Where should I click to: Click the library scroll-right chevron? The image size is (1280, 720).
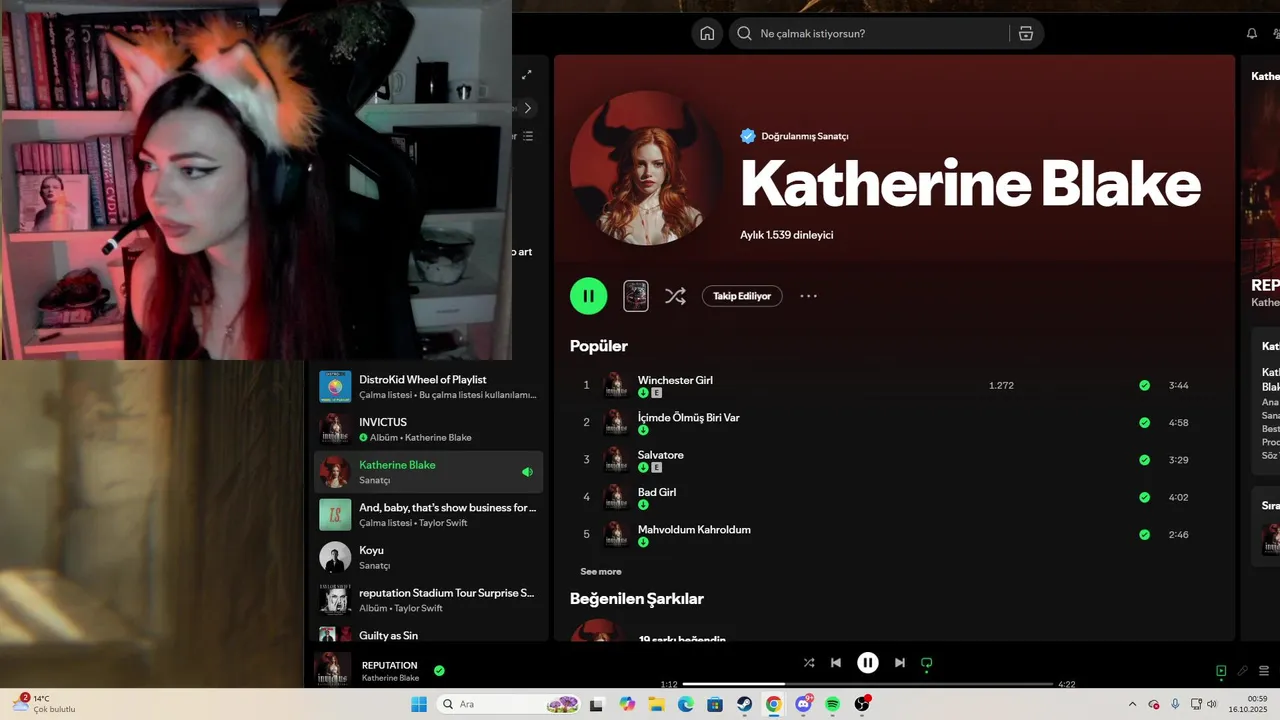(528, 108)
